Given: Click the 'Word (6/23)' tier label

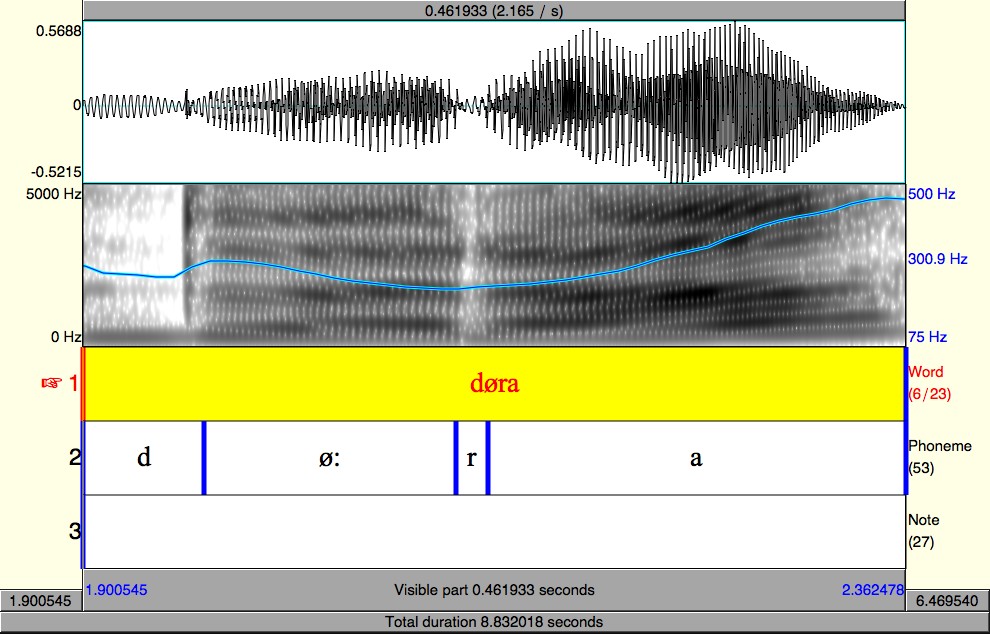Looking at the screenshot, I should (928, 383).
